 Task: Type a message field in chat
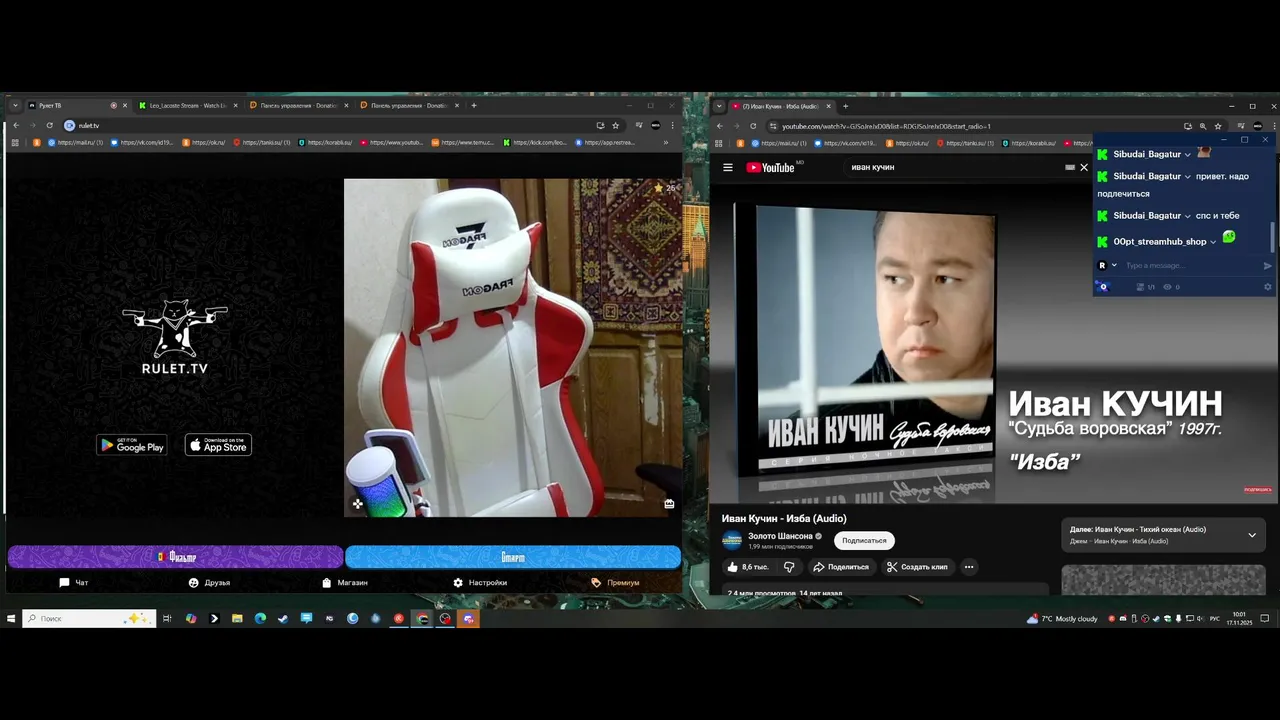coord(1190,265)
